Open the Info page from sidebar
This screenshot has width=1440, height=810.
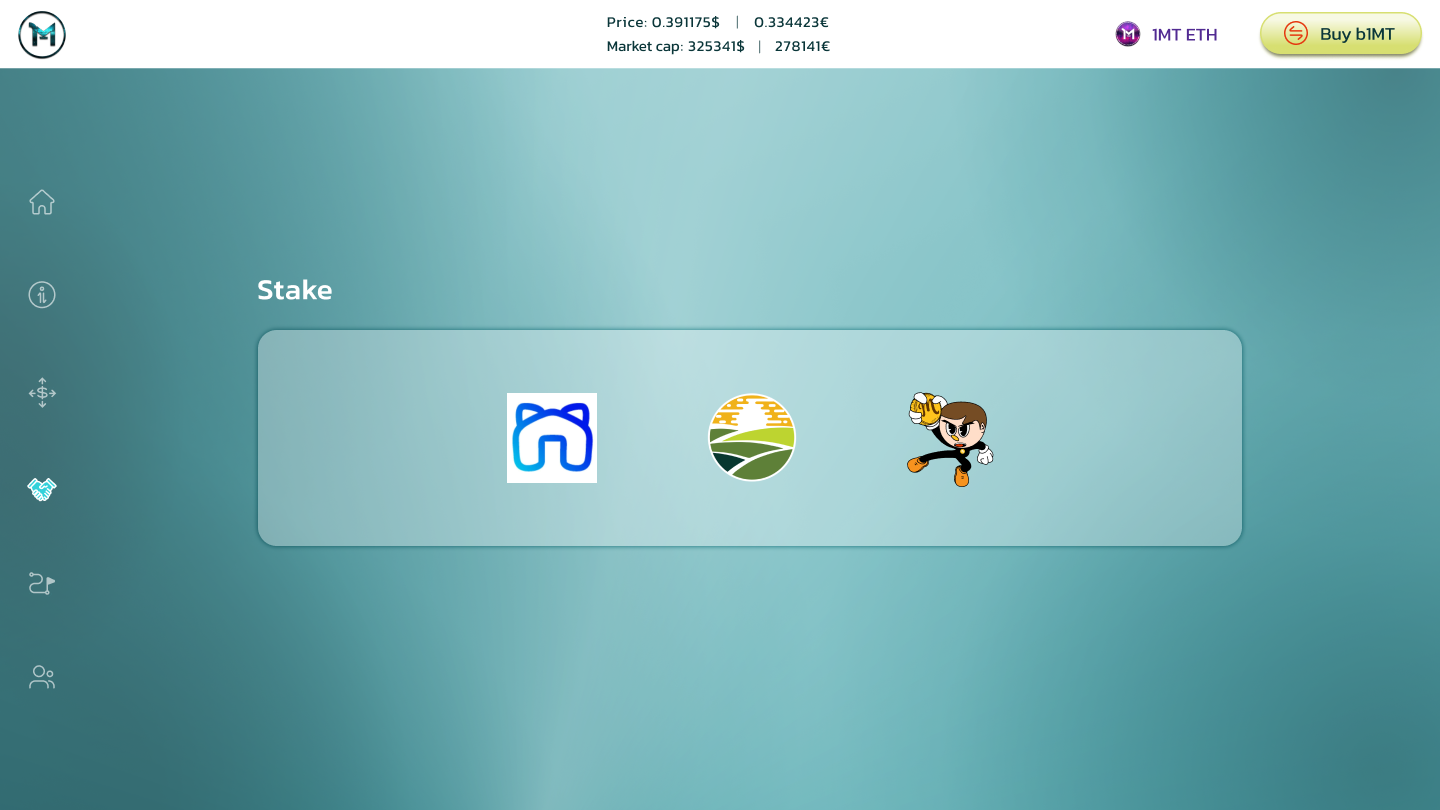click(x=42, y=294)
